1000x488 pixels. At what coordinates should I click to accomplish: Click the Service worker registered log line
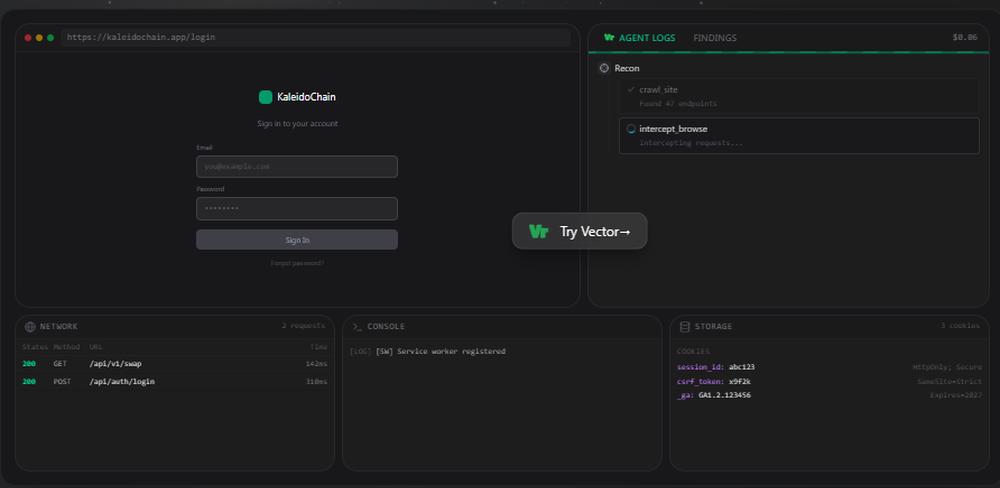pos(427,351)
